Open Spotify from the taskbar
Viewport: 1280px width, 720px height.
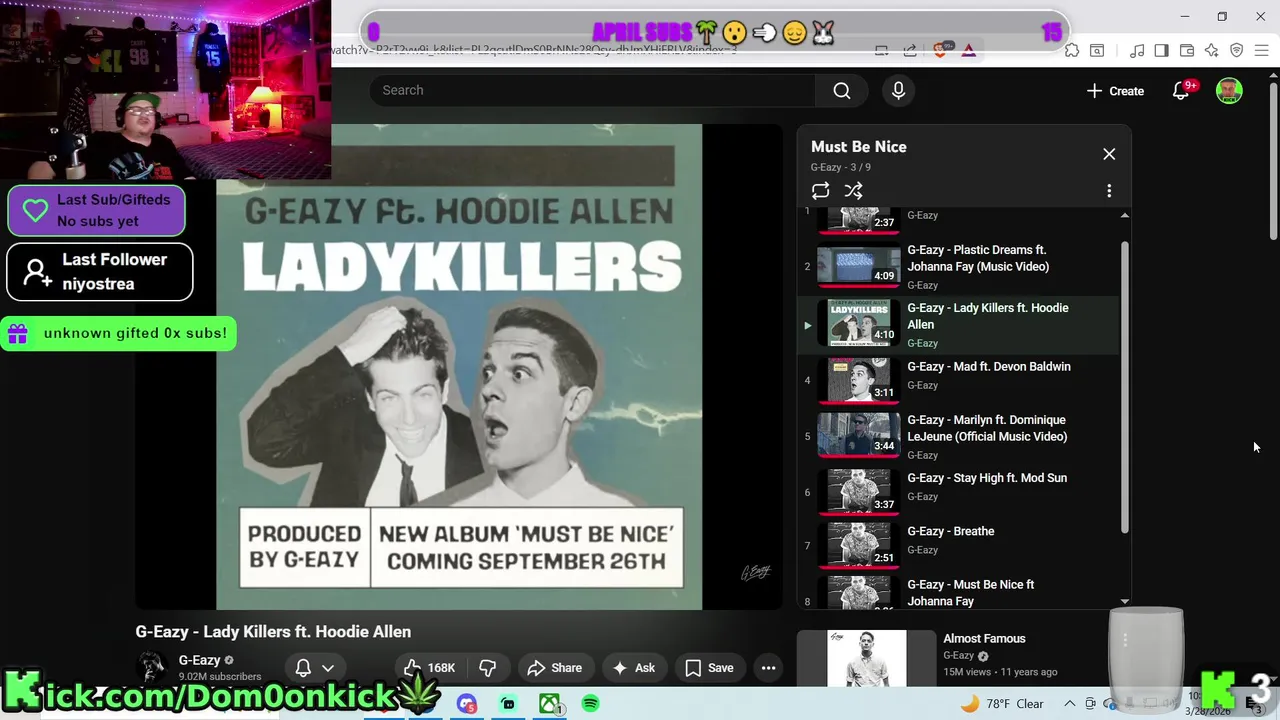pyautogui.click(x=590, y=704)
